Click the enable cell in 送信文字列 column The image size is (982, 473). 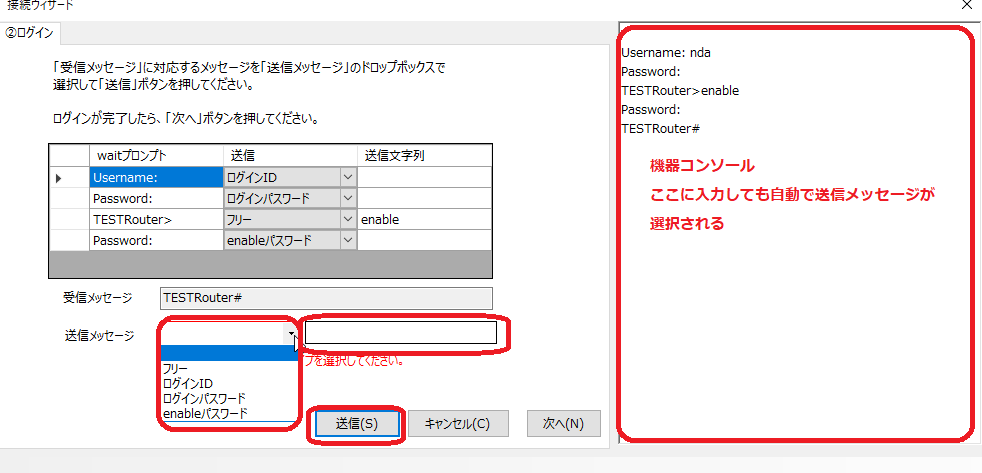click(423, 219)
